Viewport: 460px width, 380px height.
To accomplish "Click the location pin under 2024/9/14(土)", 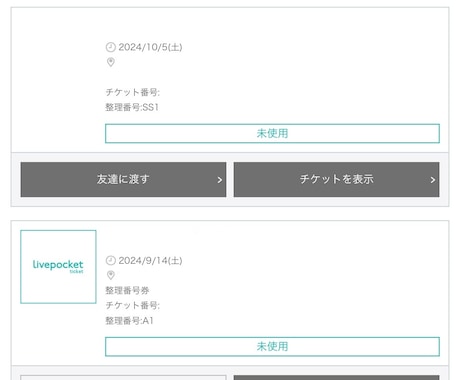I will [x=111, y=275].
